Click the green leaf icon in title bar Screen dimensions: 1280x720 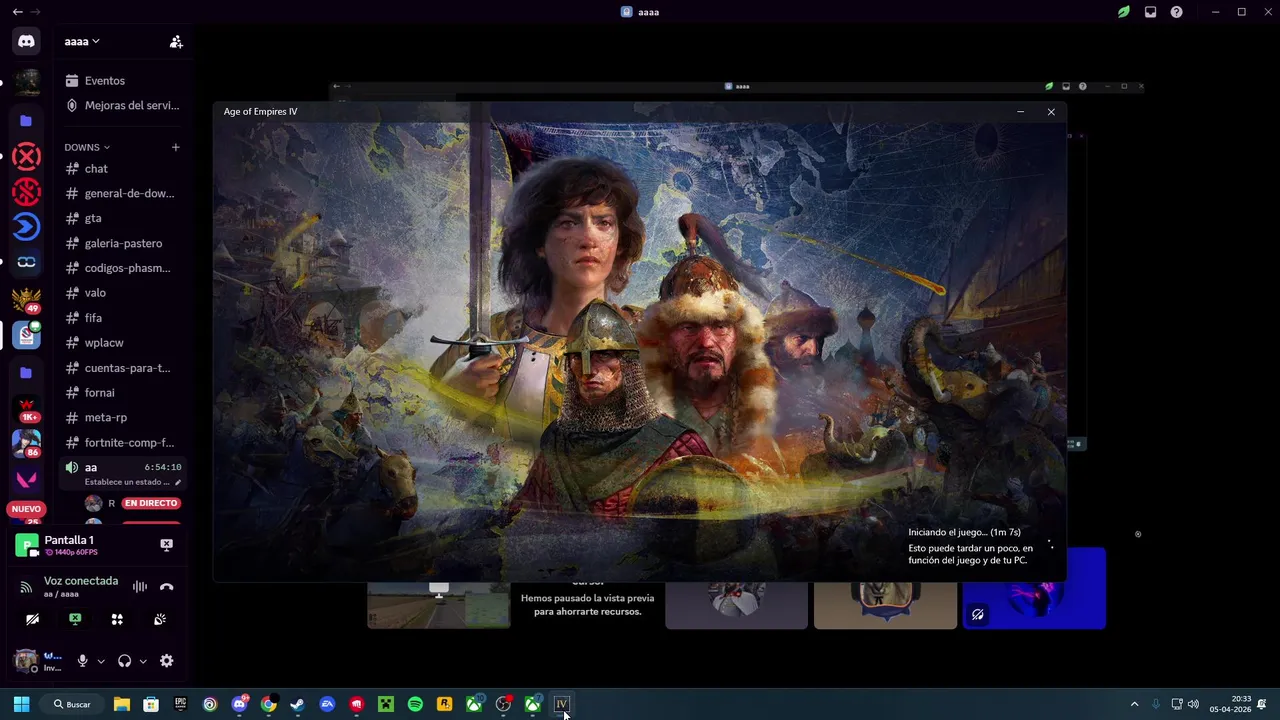pos(1124,12)
